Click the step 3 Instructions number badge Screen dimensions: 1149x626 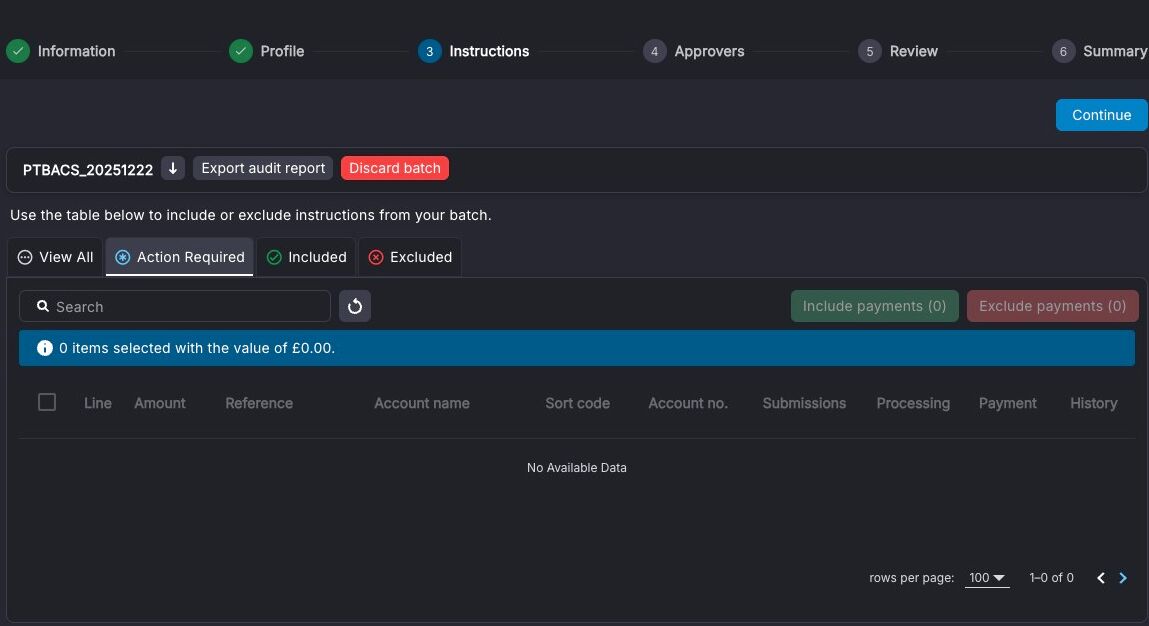click(x=429, y=51)
